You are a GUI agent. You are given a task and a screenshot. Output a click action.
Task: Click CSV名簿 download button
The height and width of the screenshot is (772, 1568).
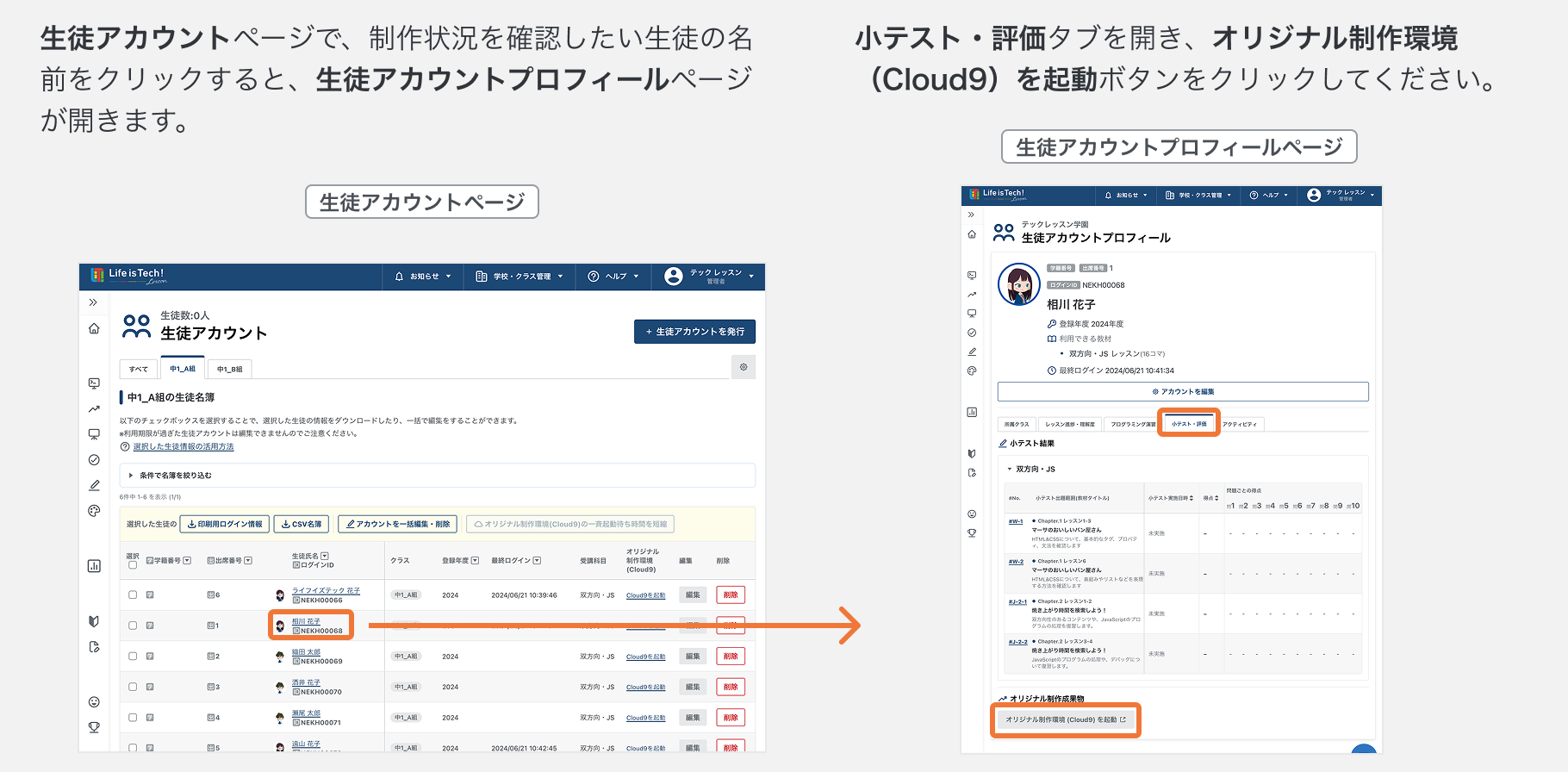pos(302,524)
